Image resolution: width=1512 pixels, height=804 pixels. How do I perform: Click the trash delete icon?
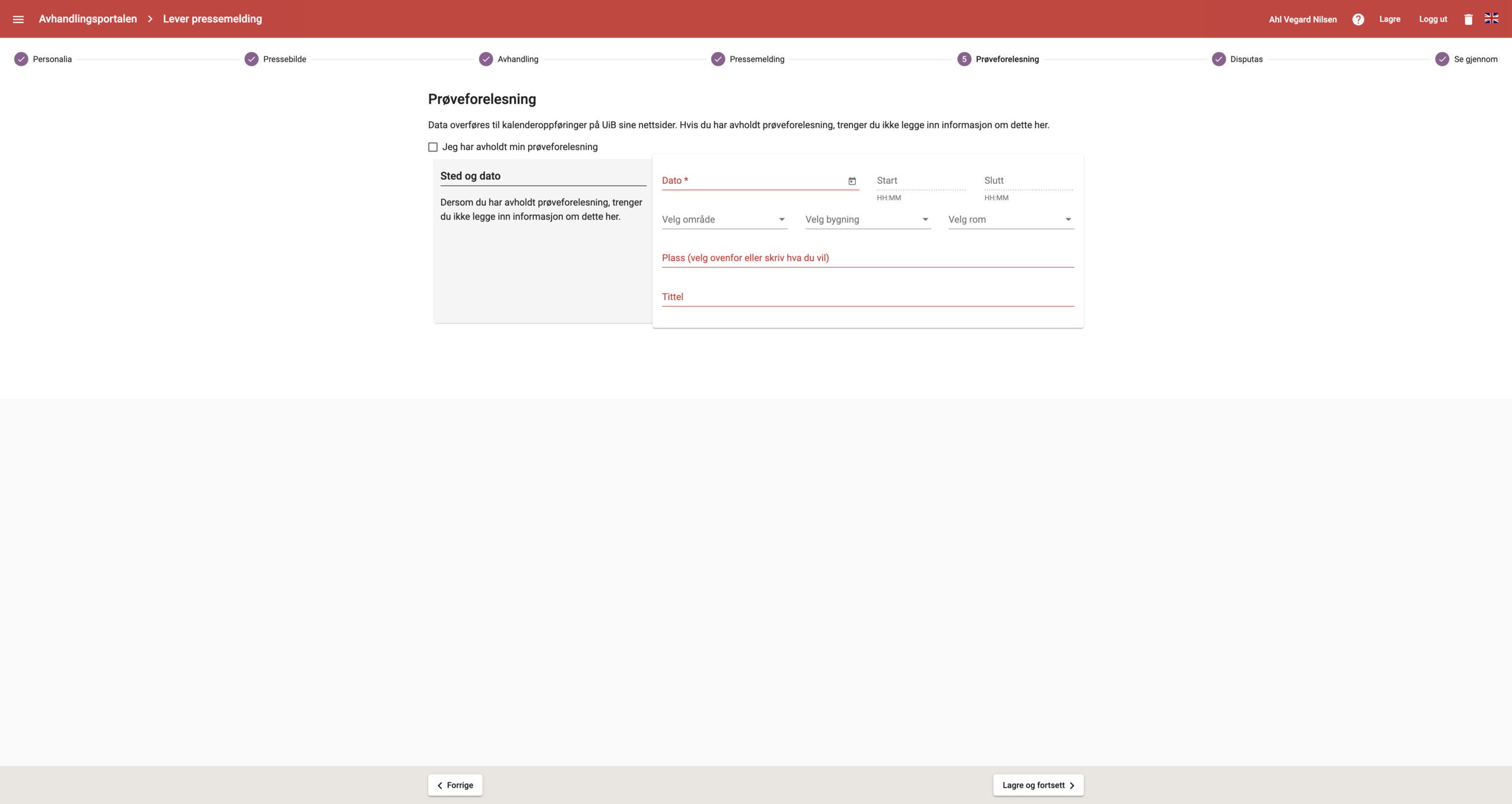1468,19
